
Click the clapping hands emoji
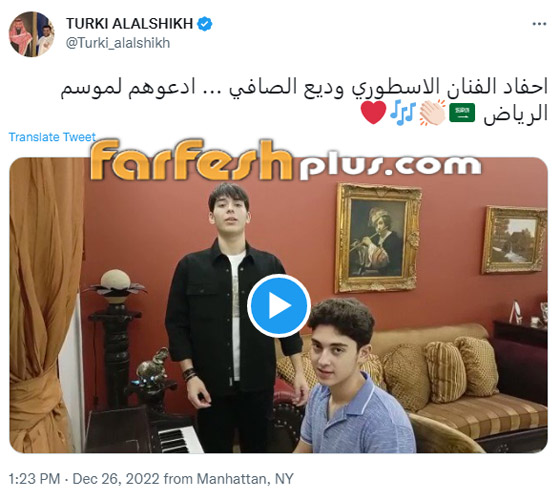pyautogui.click(x=432, y=112)
